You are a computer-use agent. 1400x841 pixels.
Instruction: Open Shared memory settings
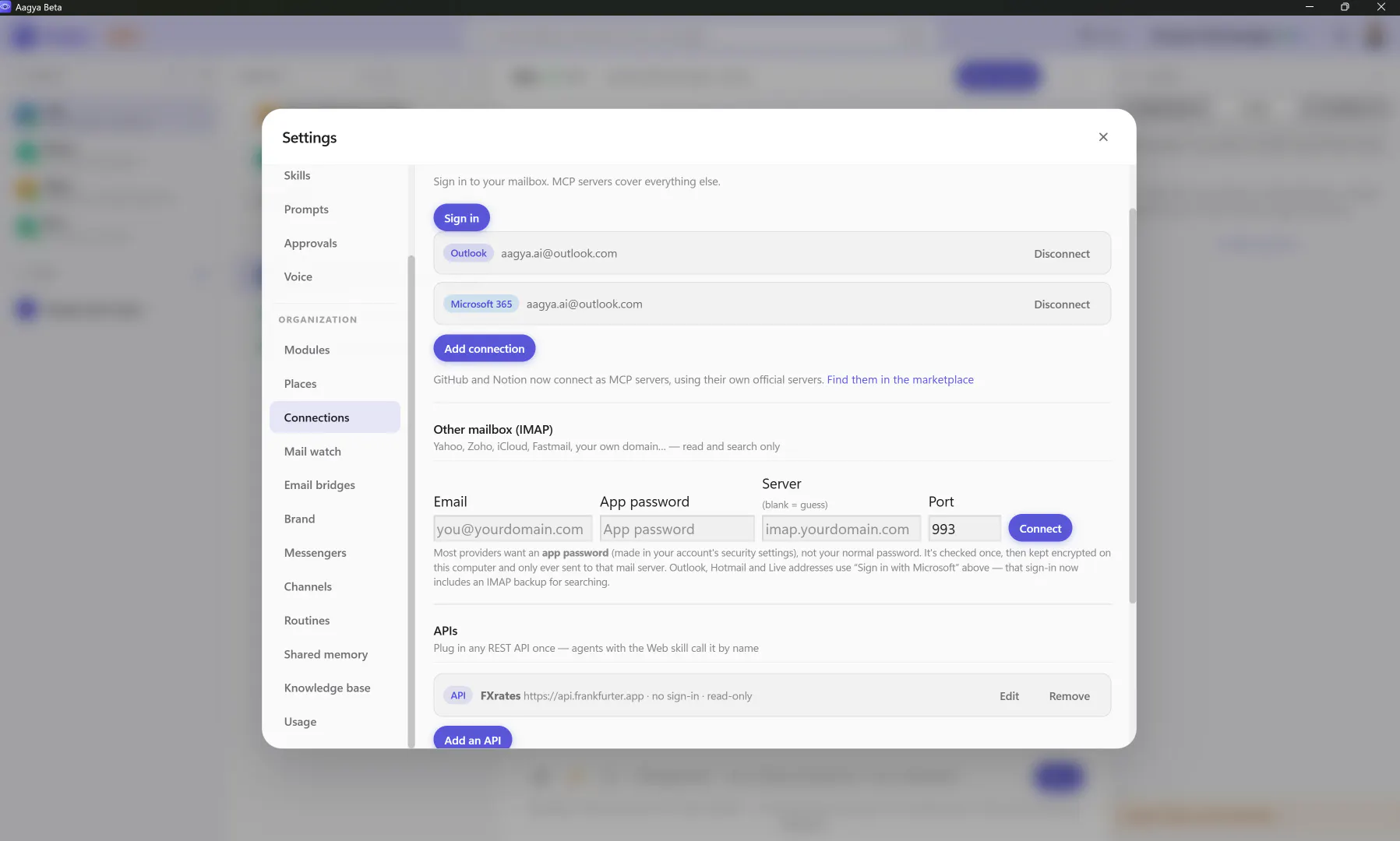pyautogui.click(x=335, y=654)
